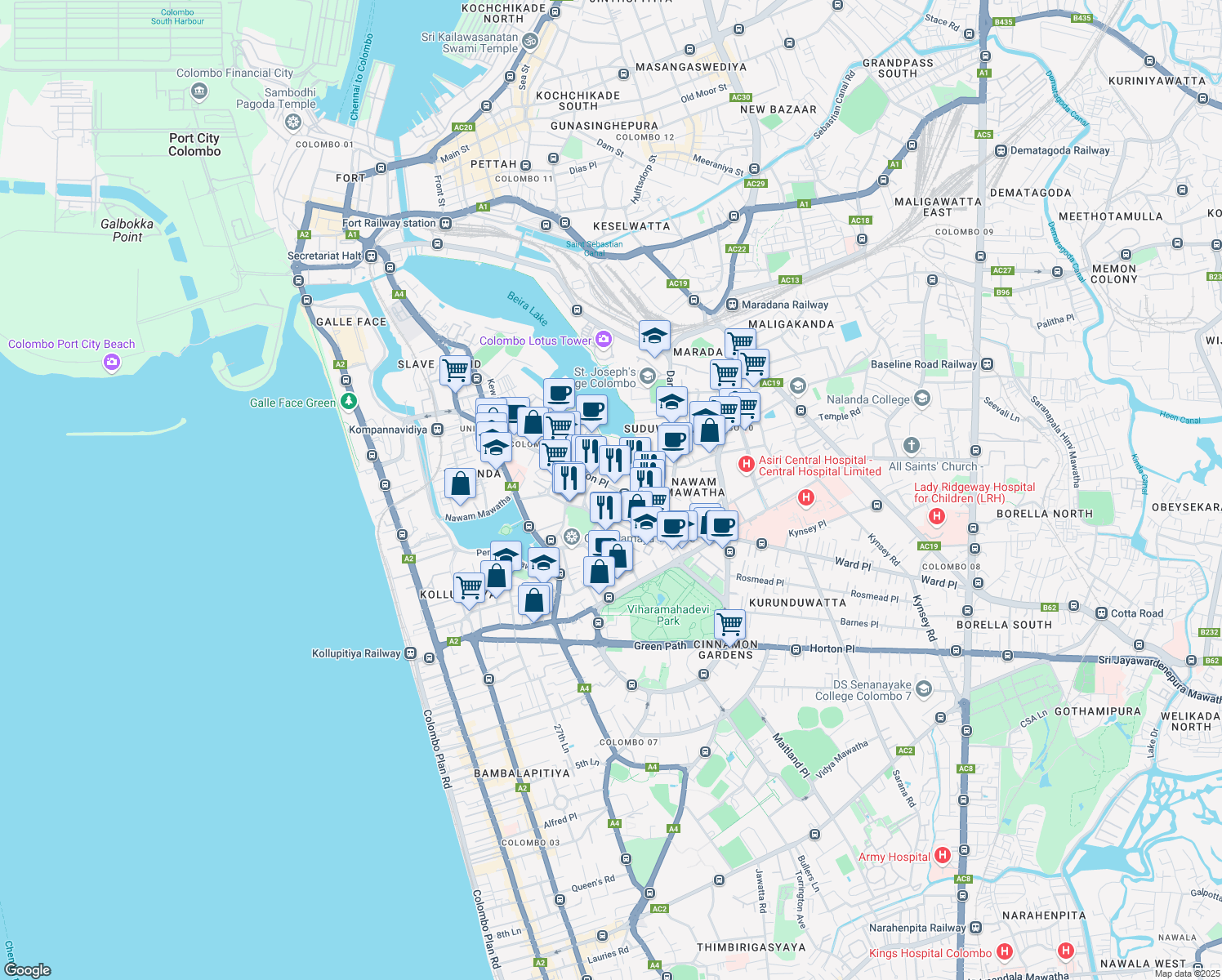This screenshot has height=980, width=1222.
Task: Open the Colombo Port City Beach marker
Action: click(112, 362)
